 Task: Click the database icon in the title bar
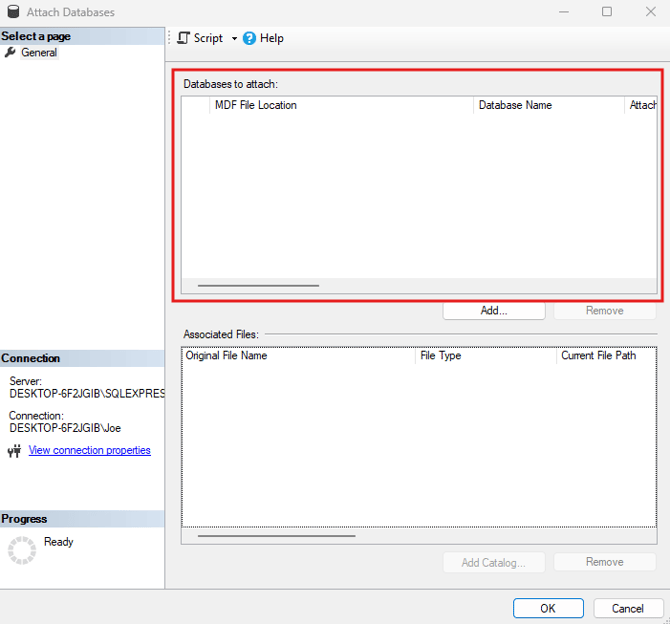click(12, 13)
